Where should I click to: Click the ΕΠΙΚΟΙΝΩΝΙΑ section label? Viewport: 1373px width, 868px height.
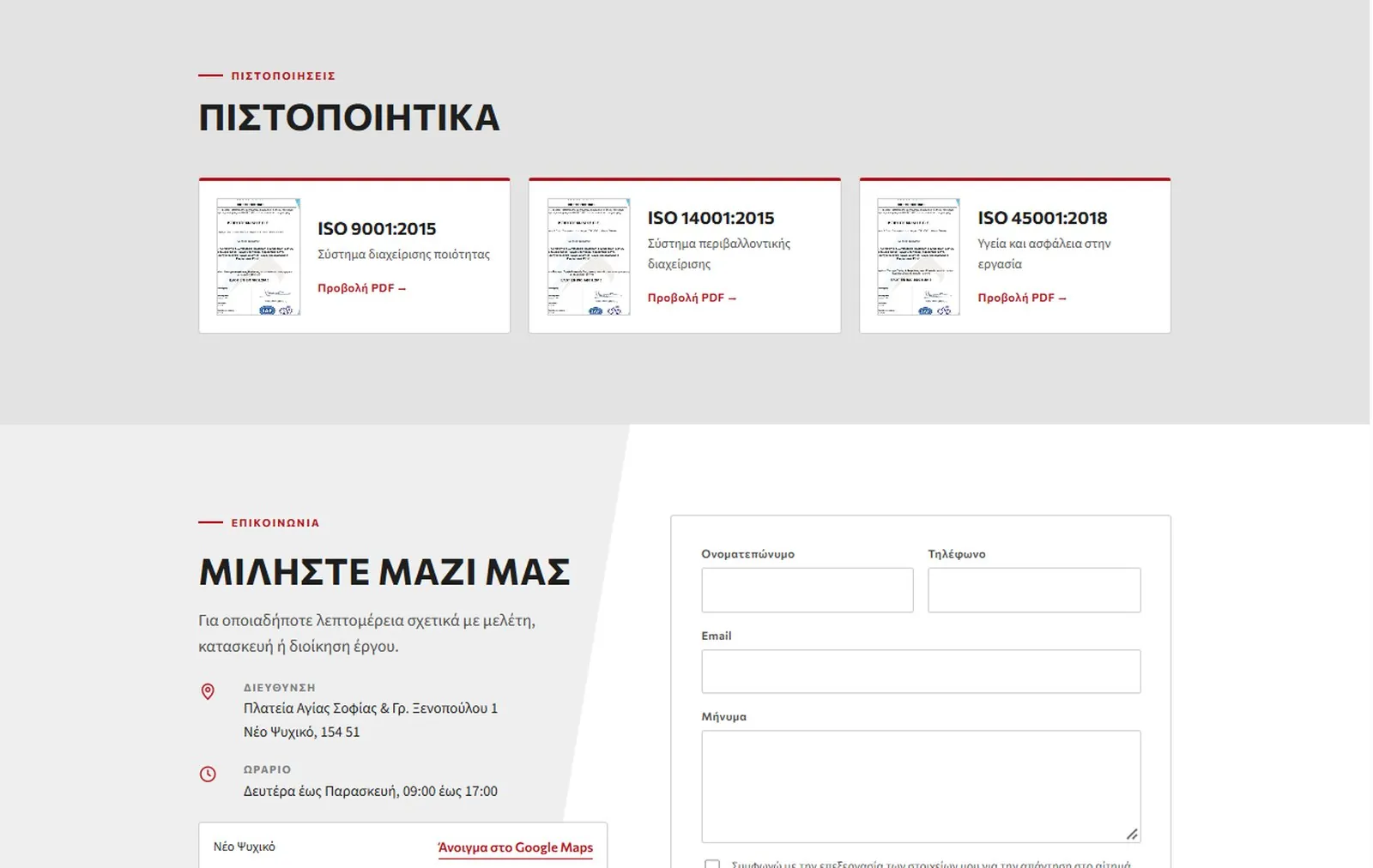pos(275,522)
